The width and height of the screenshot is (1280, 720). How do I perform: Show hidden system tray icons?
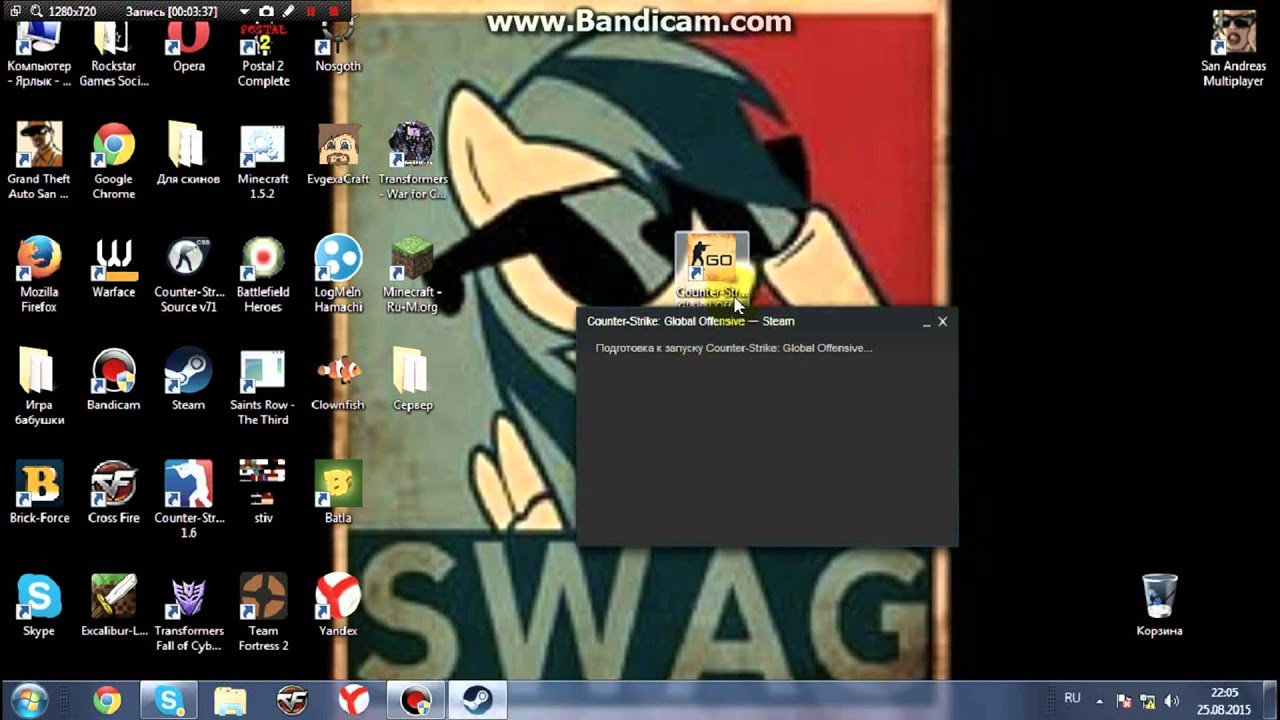point(1100,701)
